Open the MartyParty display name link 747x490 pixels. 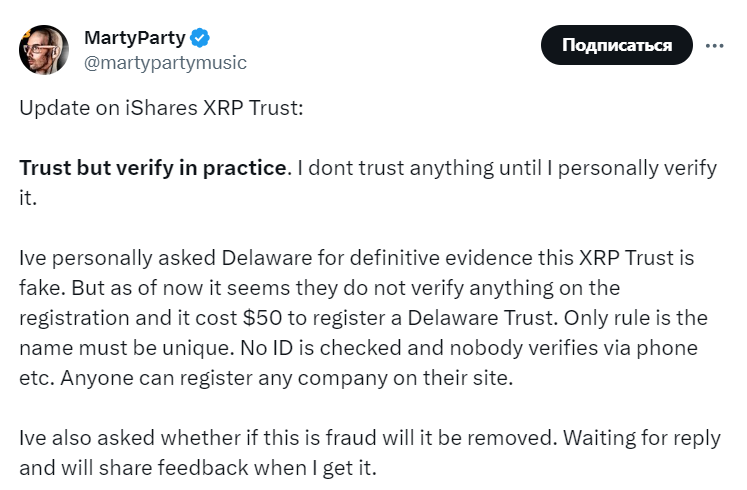click(x=135, y=38)
